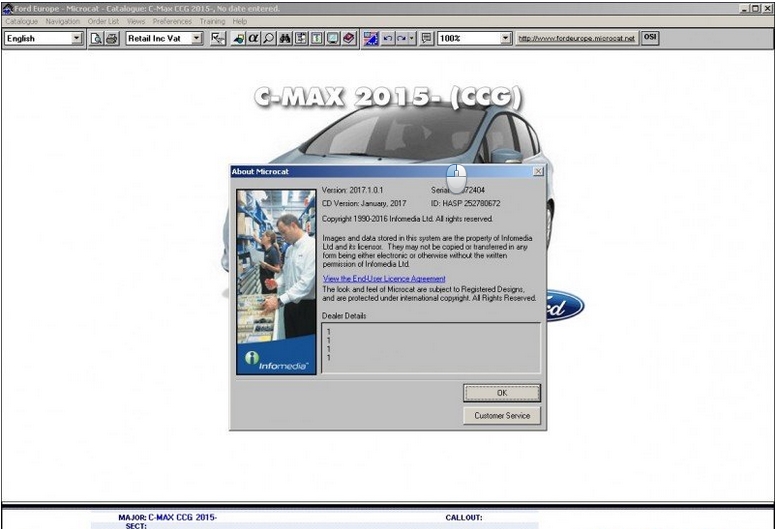The height and width of the screenshot is (529, 777).
Task: Open the Navigation menu
Action: (x=62, y=21)
